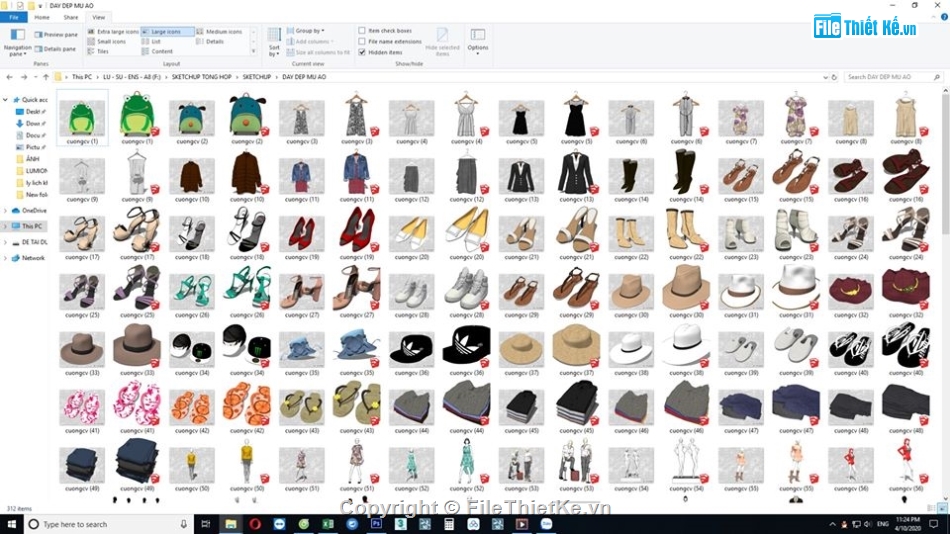Select List layout
Screen dimensions: 950x534
point(151,41)
